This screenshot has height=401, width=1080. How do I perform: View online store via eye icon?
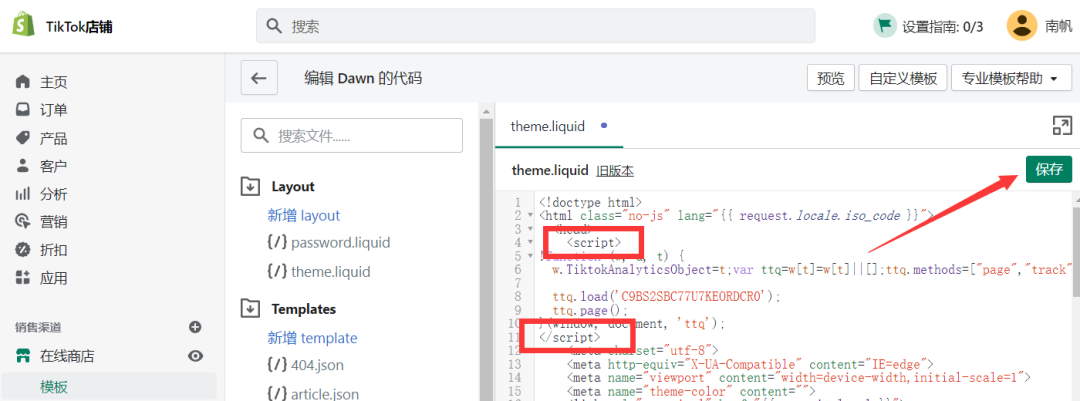pos(196,356)
